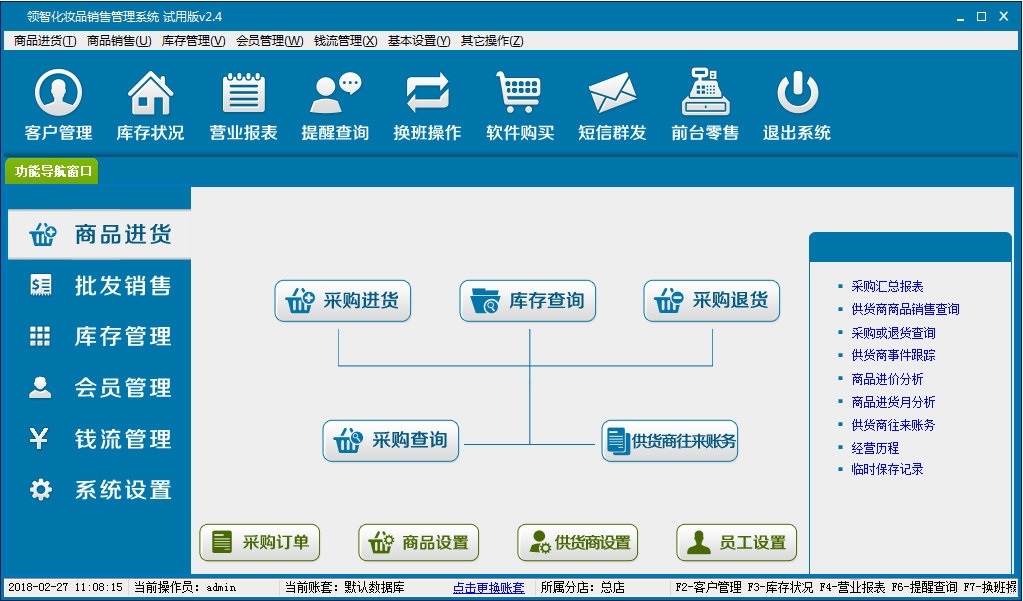Open the 库存状况 house icon
Viewport: 1023px width, 601px height.
pos(150,105)
